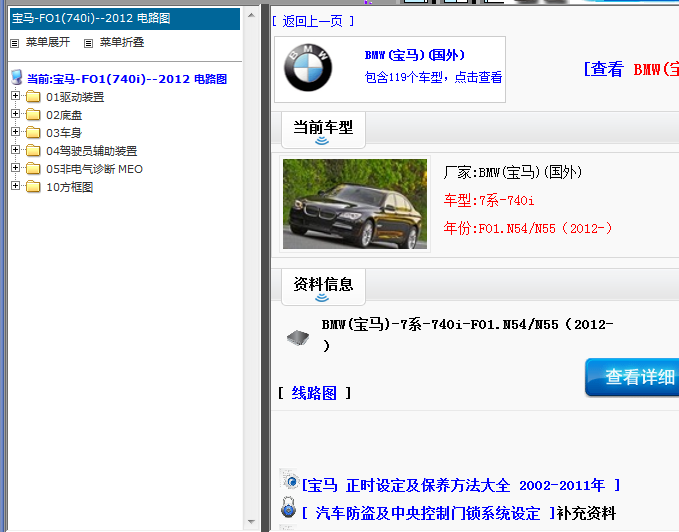Select the 04驾驶员辅助装置 label

pyautogui.click(x=92, y=151)
